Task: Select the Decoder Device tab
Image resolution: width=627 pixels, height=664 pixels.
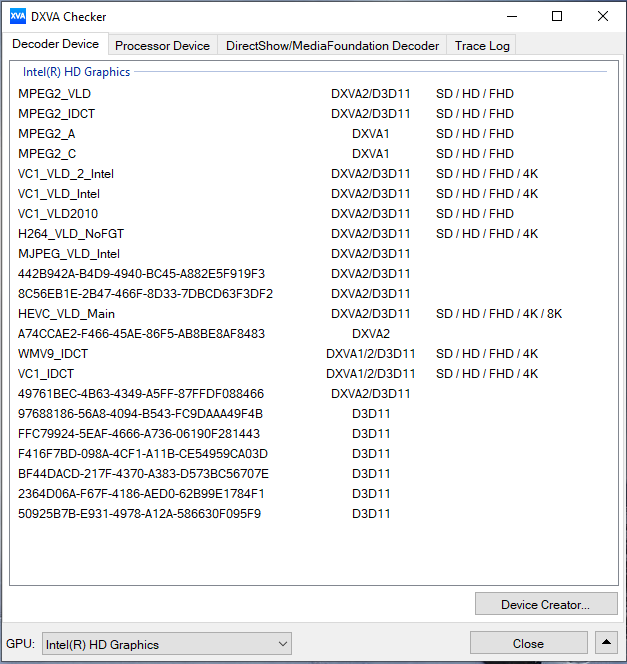Action: point(55,45)
